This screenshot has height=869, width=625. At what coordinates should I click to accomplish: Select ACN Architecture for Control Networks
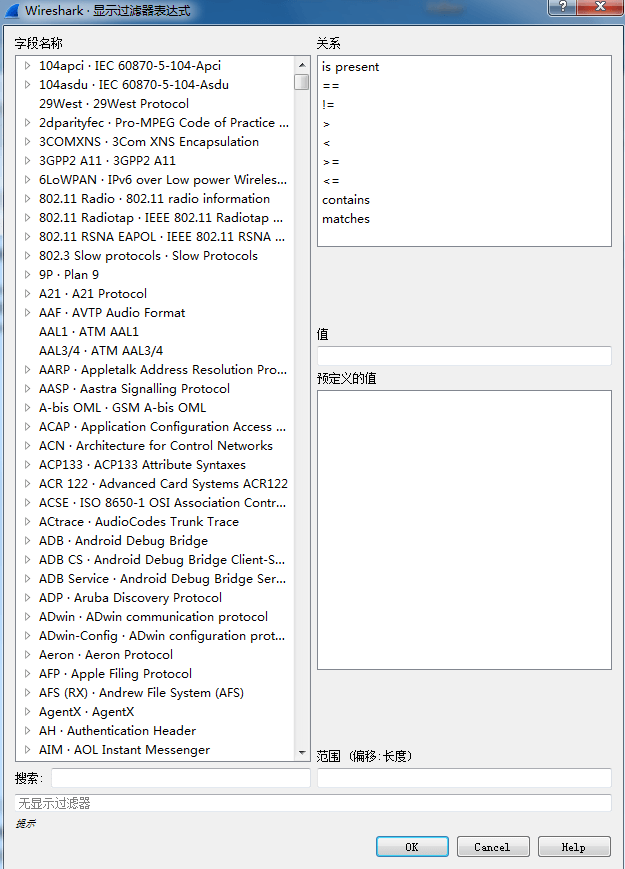pyautogui.click(x=156, y=446)
